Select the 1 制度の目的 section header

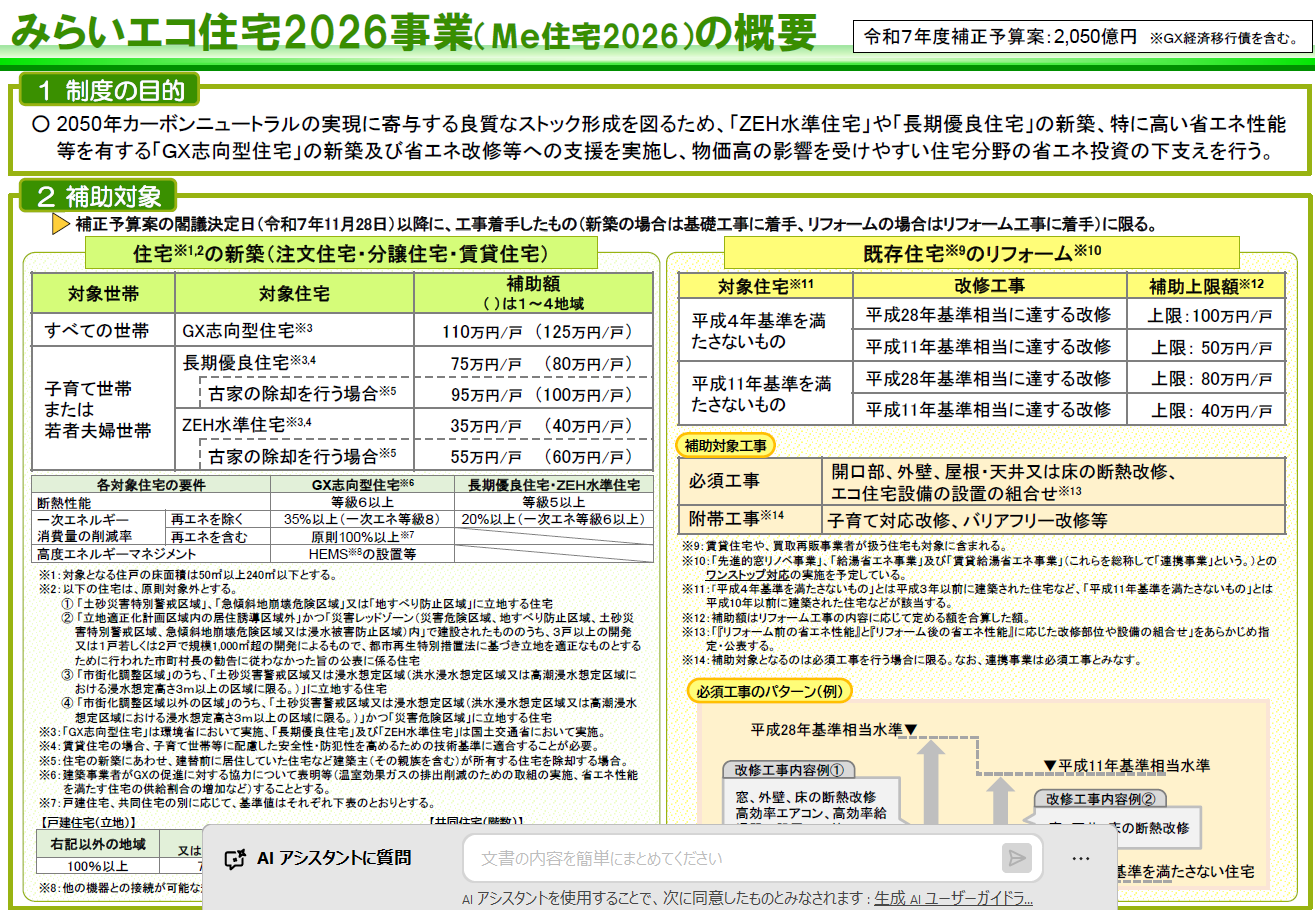pyautogui.click(x=111, y=91)
